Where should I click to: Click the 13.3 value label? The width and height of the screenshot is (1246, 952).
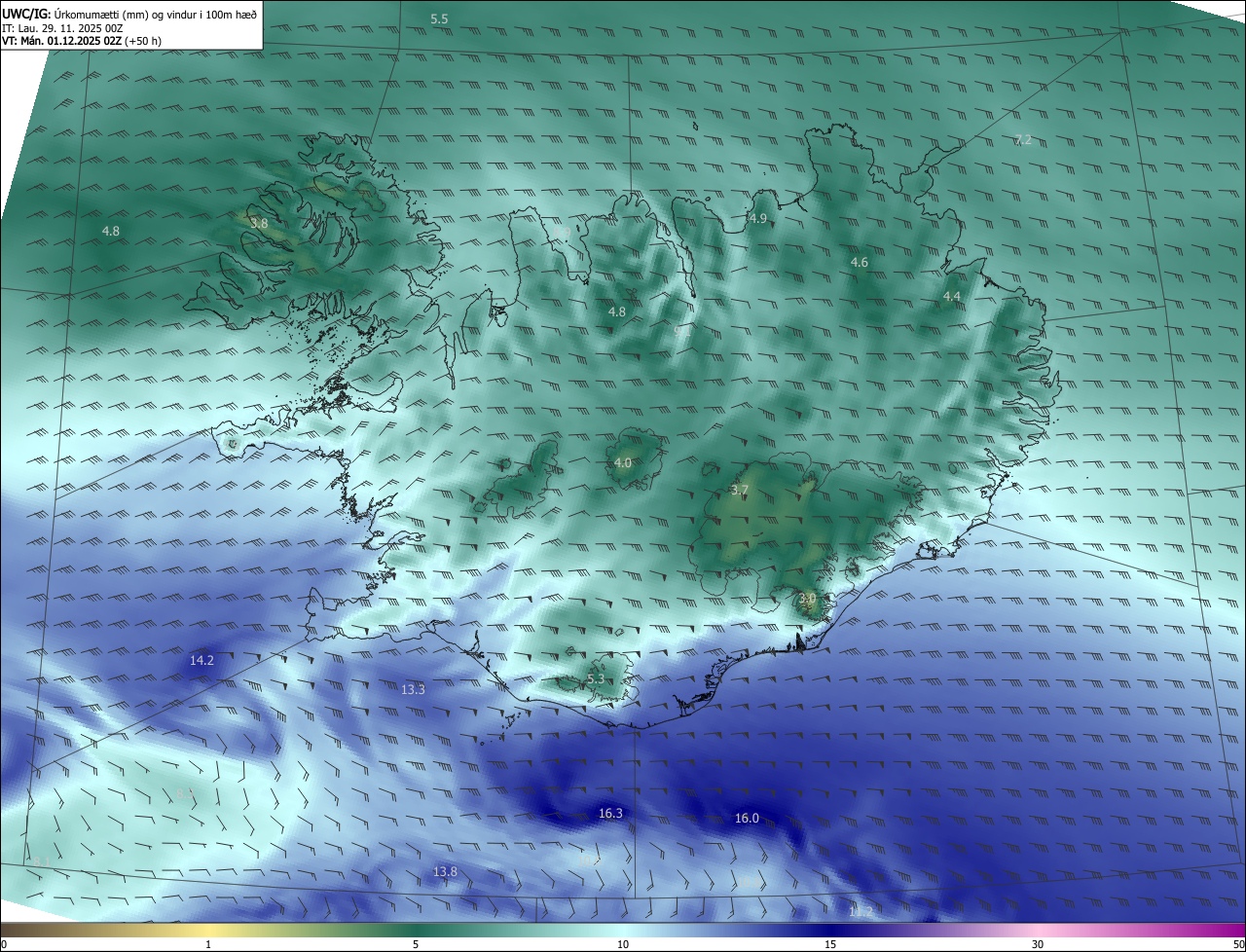[413, 689]
